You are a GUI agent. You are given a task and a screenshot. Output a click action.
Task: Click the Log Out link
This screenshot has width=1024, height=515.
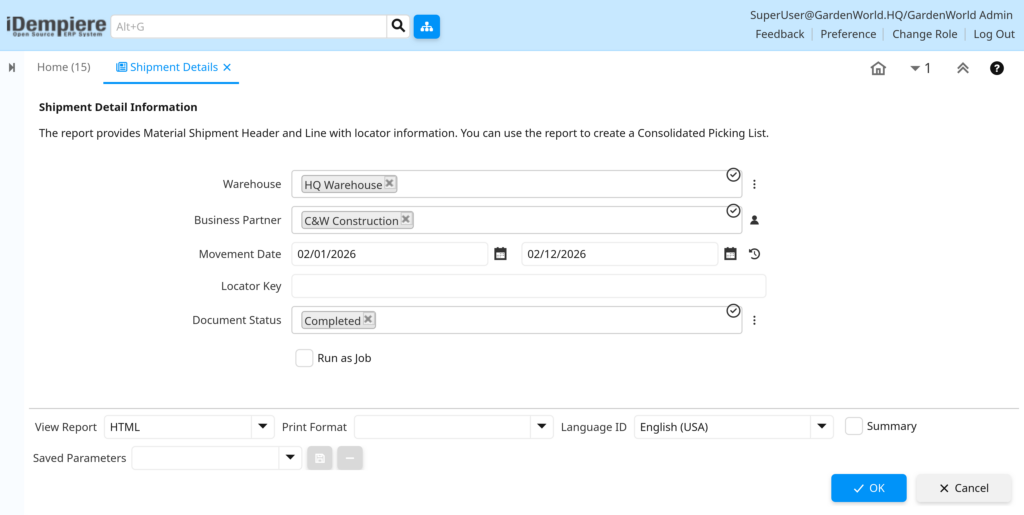coord(994,34)
